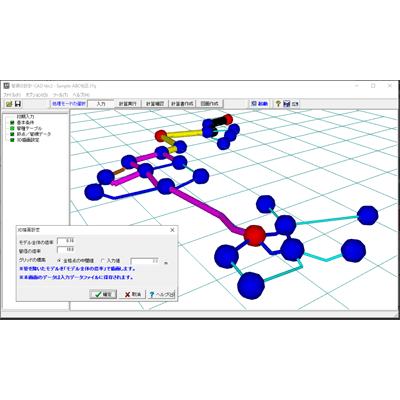Image resolution: width=400 pixels, height=400 pixels.
Task: Open the ヘルプ(H) menu
Action: pos(81,95)
